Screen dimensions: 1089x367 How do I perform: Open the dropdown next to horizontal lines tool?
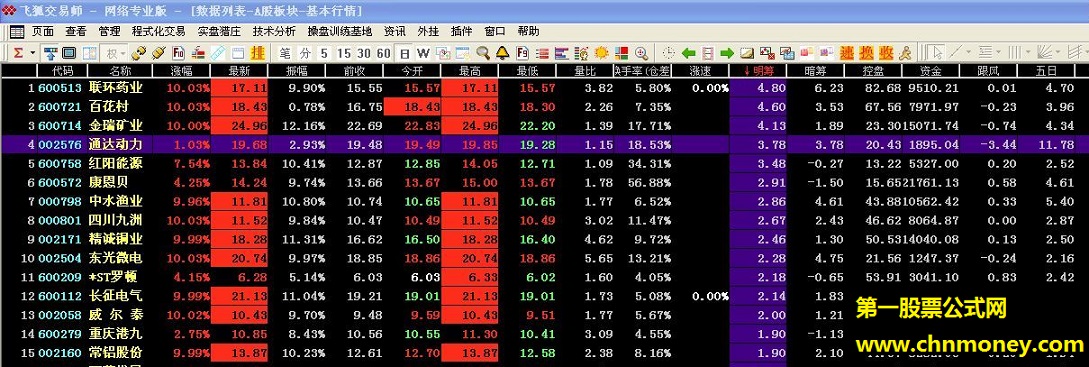click(999, 53)
